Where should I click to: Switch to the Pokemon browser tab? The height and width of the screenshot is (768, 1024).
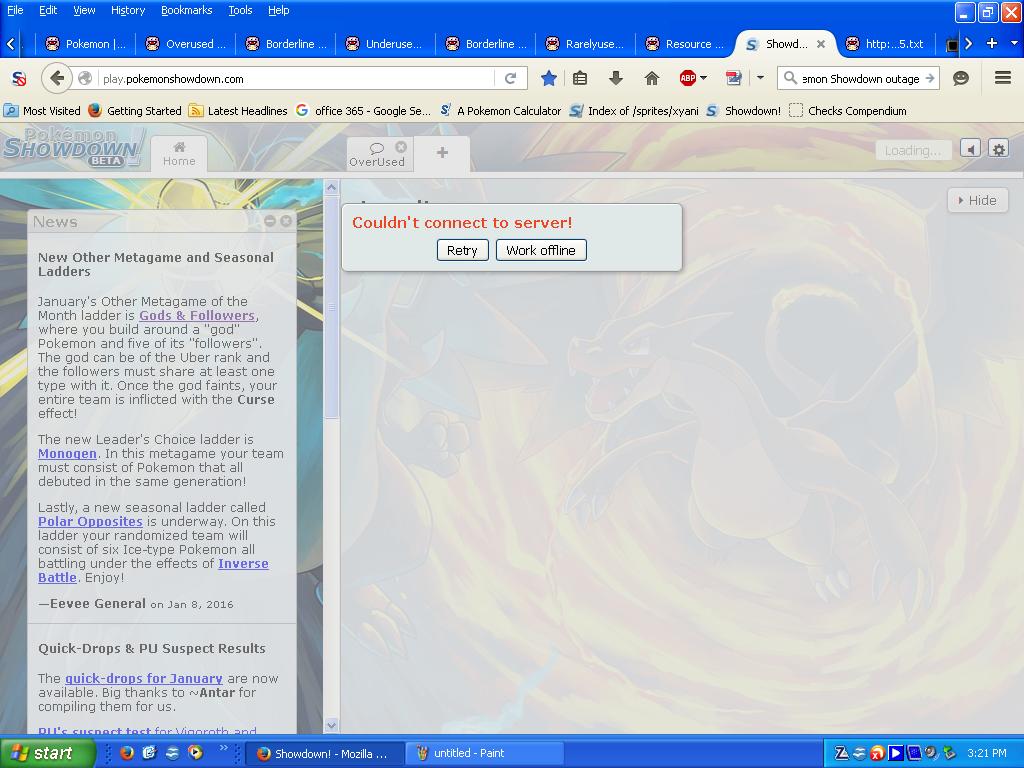(86, 44)
